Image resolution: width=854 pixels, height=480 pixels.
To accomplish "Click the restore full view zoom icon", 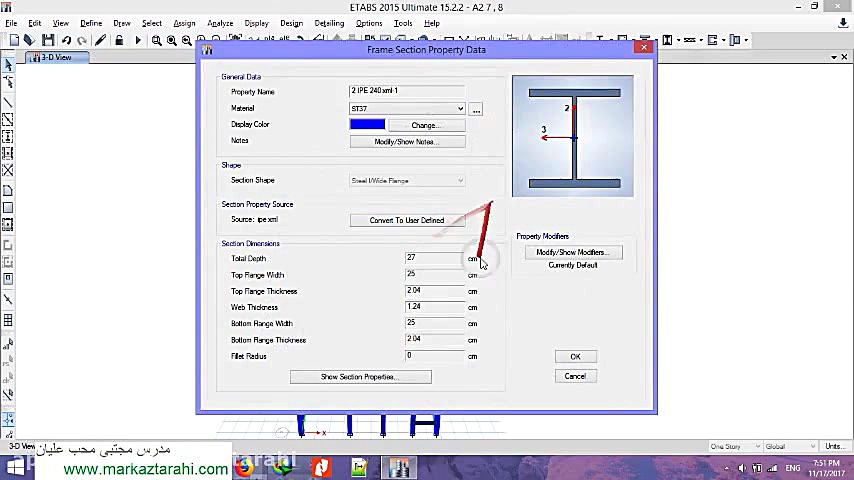I will [172, 40].
